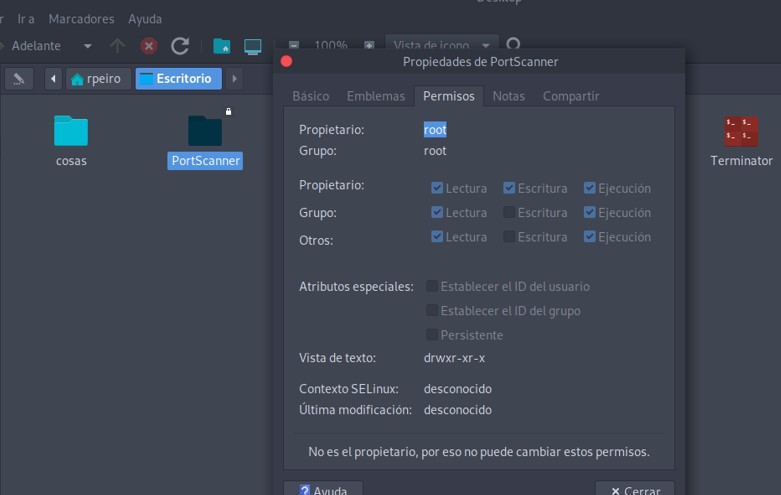This screenshot has width=781, height=495.
Task: Switch to the Emblemas tab
Action: pyautogui.click(x=376, y=96)
